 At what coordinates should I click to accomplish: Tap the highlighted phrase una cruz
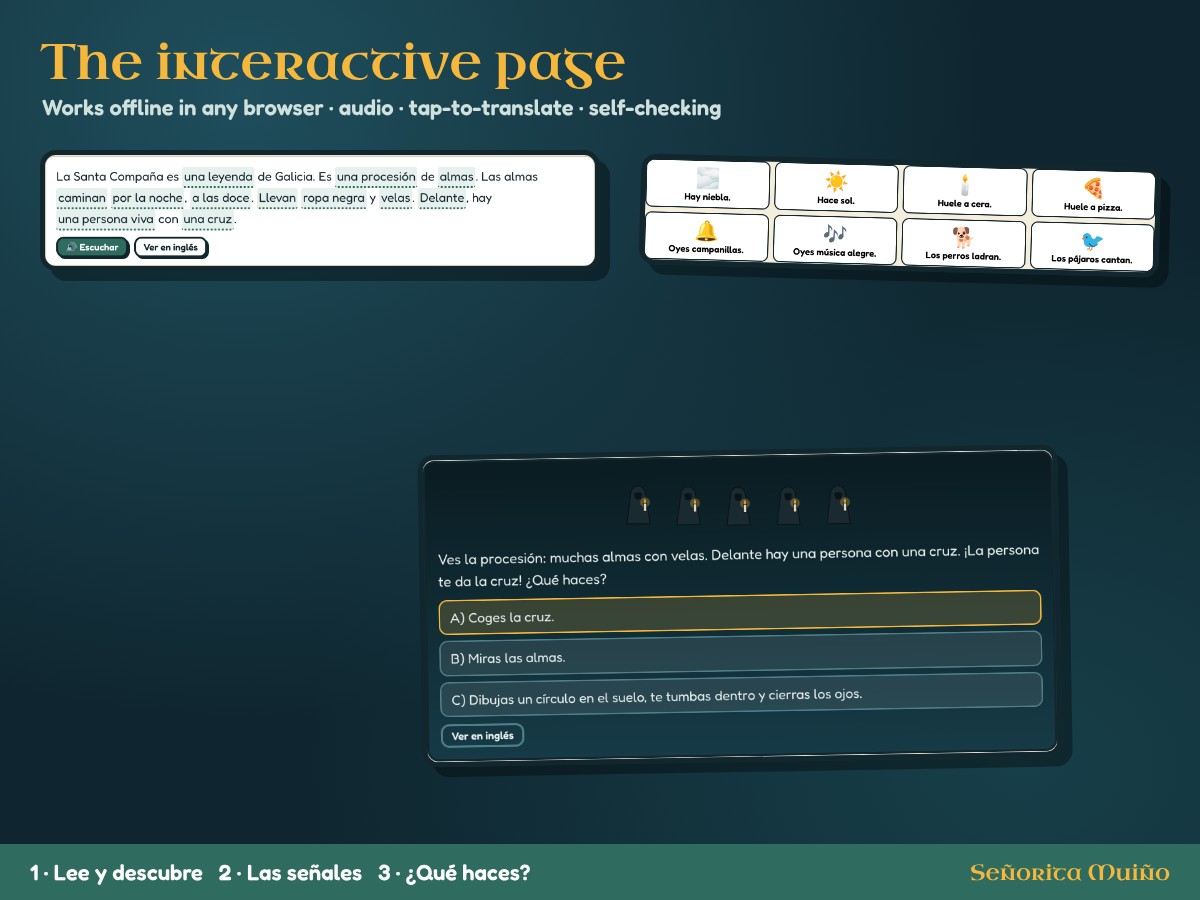point(207,219)
